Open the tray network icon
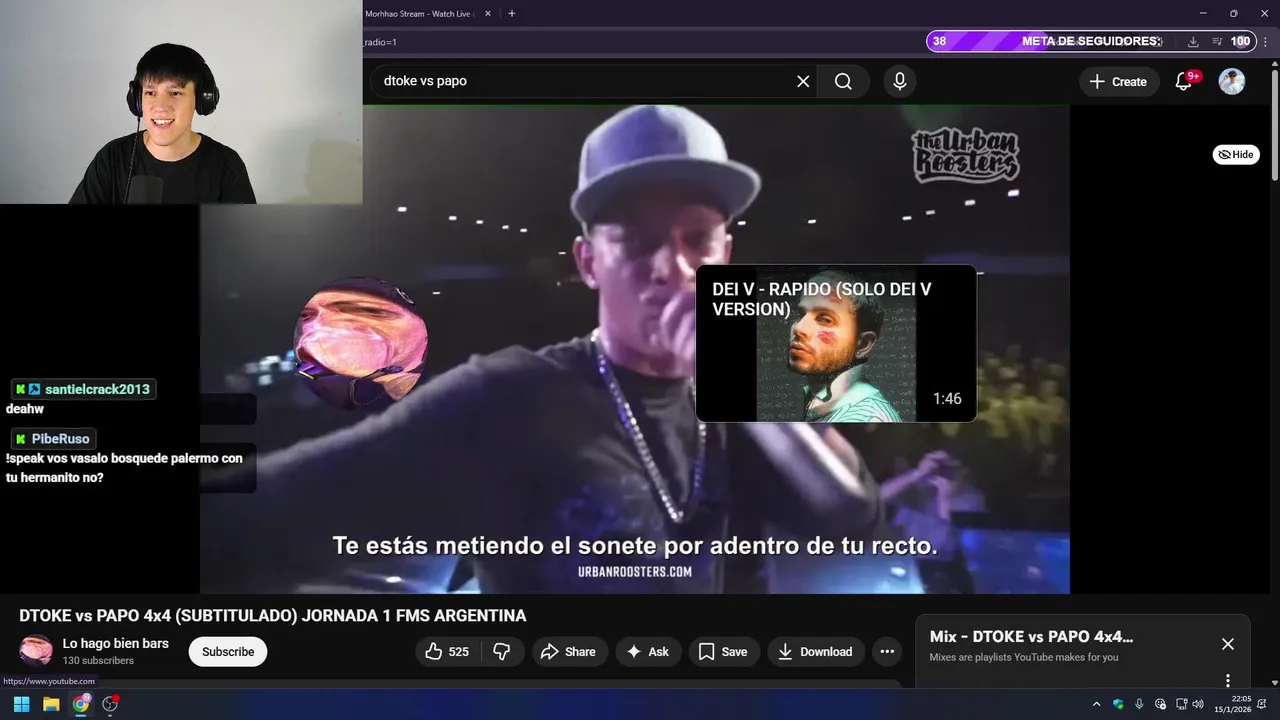This screenshot has width=1280, height=720. [1182, 704]
